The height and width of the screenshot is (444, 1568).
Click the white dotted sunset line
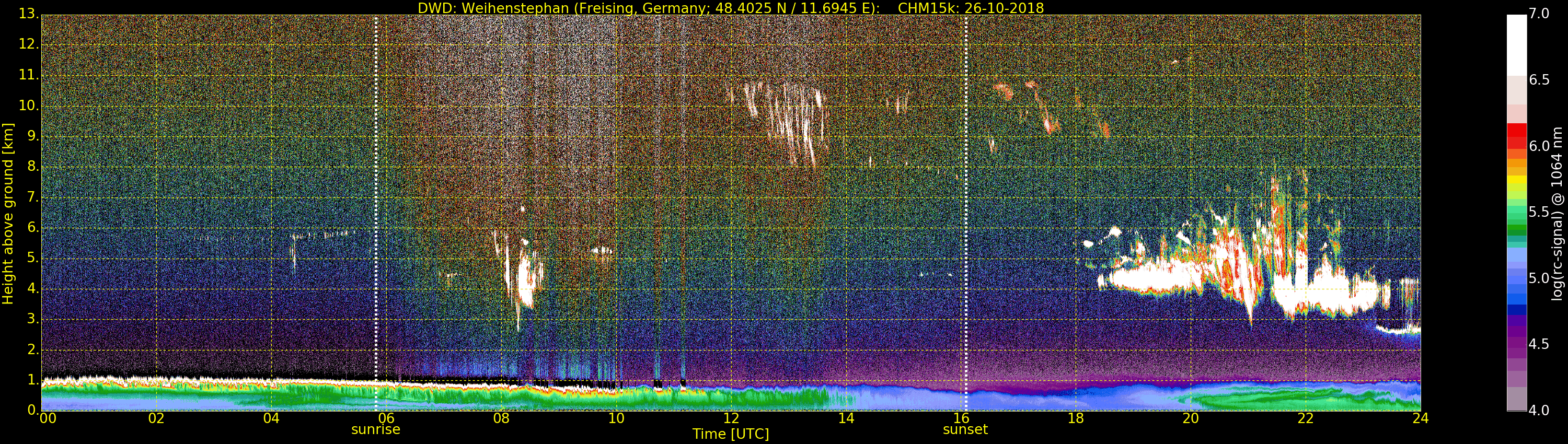(965, 213)
